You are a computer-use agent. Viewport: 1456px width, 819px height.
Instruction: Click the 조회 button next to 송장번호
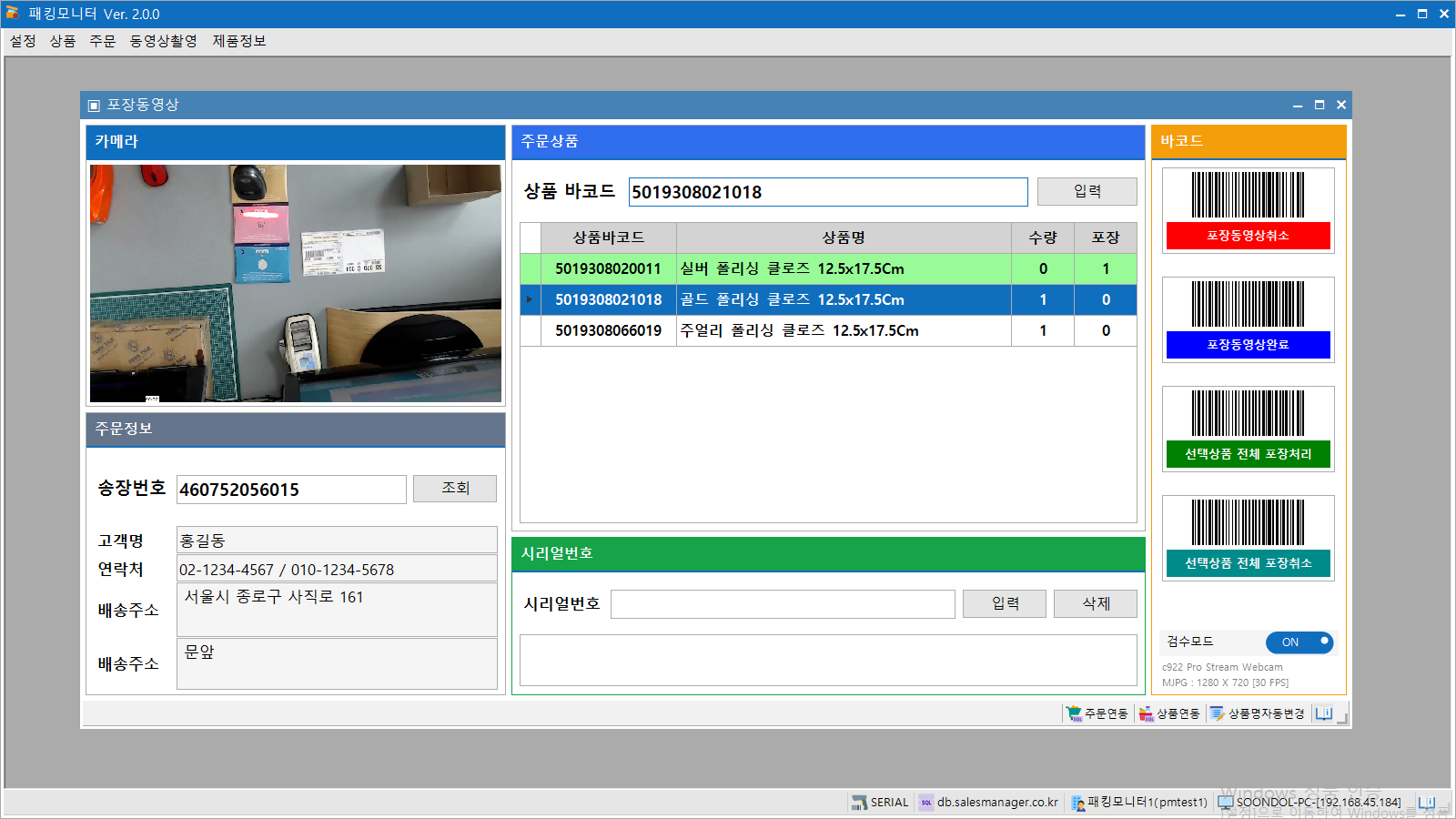click(x=455, y=489)
